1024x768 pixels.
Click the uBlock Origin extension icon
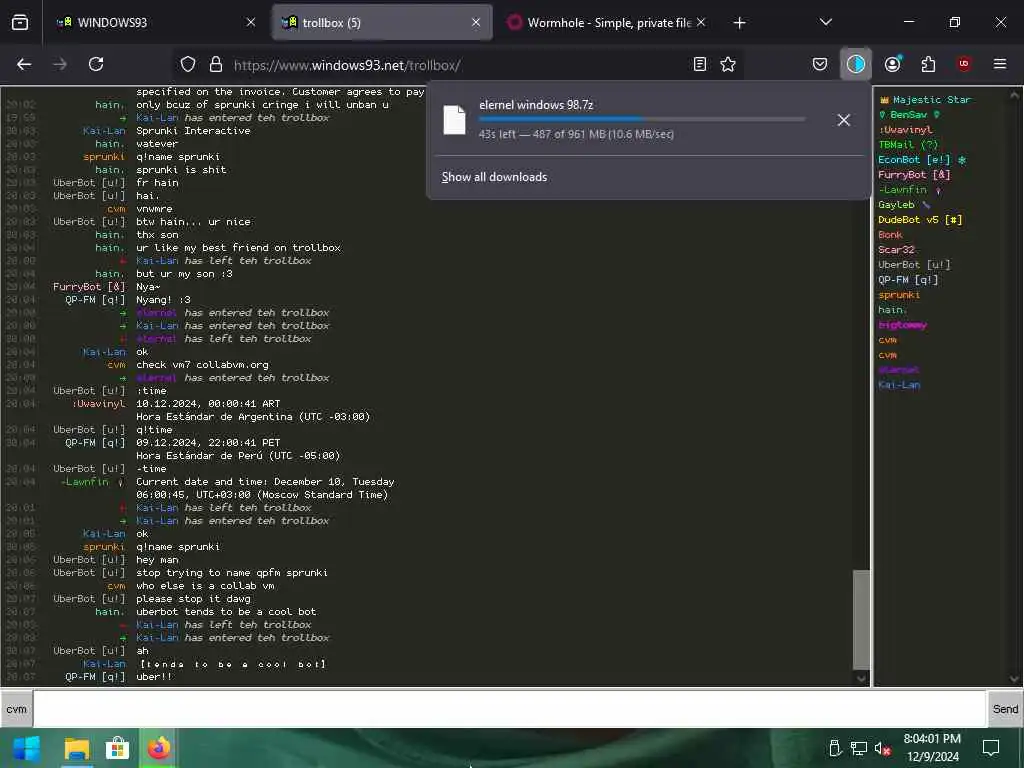[x=964, y=64]
